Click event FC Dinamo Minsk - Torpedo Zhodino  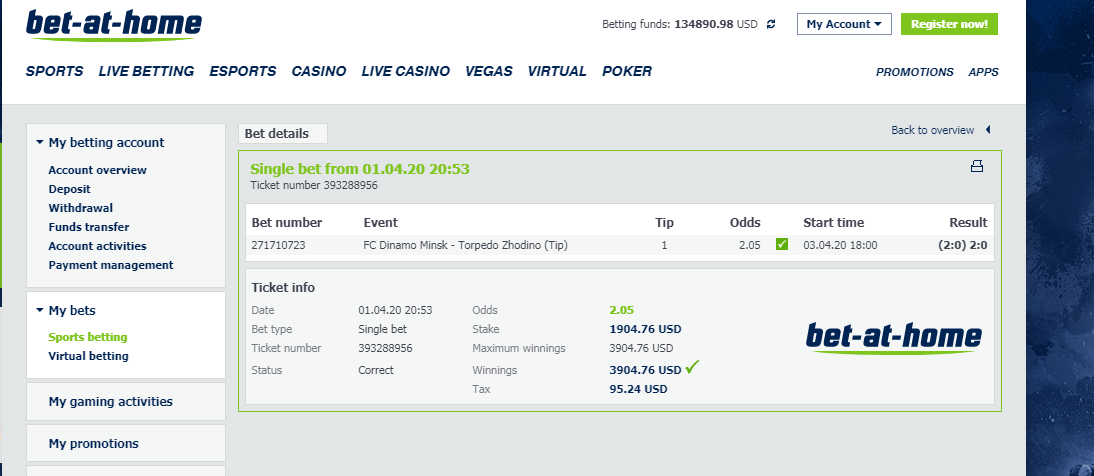[x=465, y=245]
